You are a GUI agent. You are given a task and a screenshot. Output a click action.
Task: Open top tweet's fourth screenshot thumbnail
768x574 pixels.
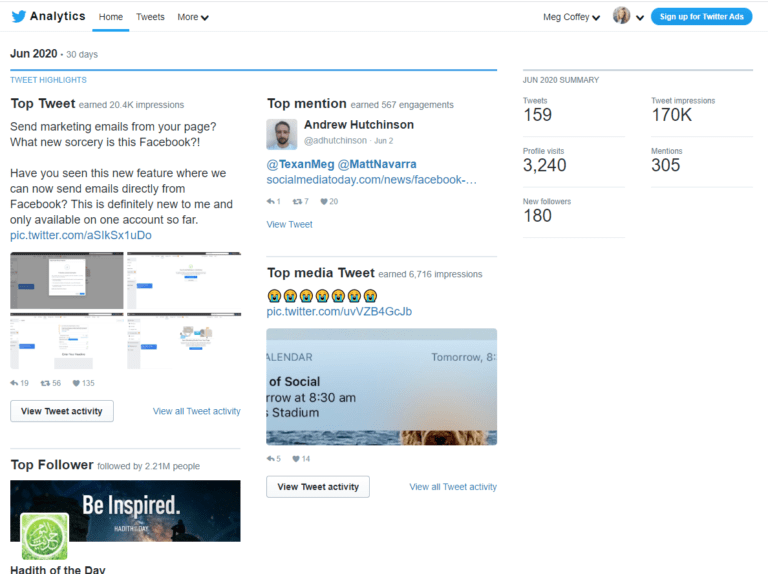(184, 341)
